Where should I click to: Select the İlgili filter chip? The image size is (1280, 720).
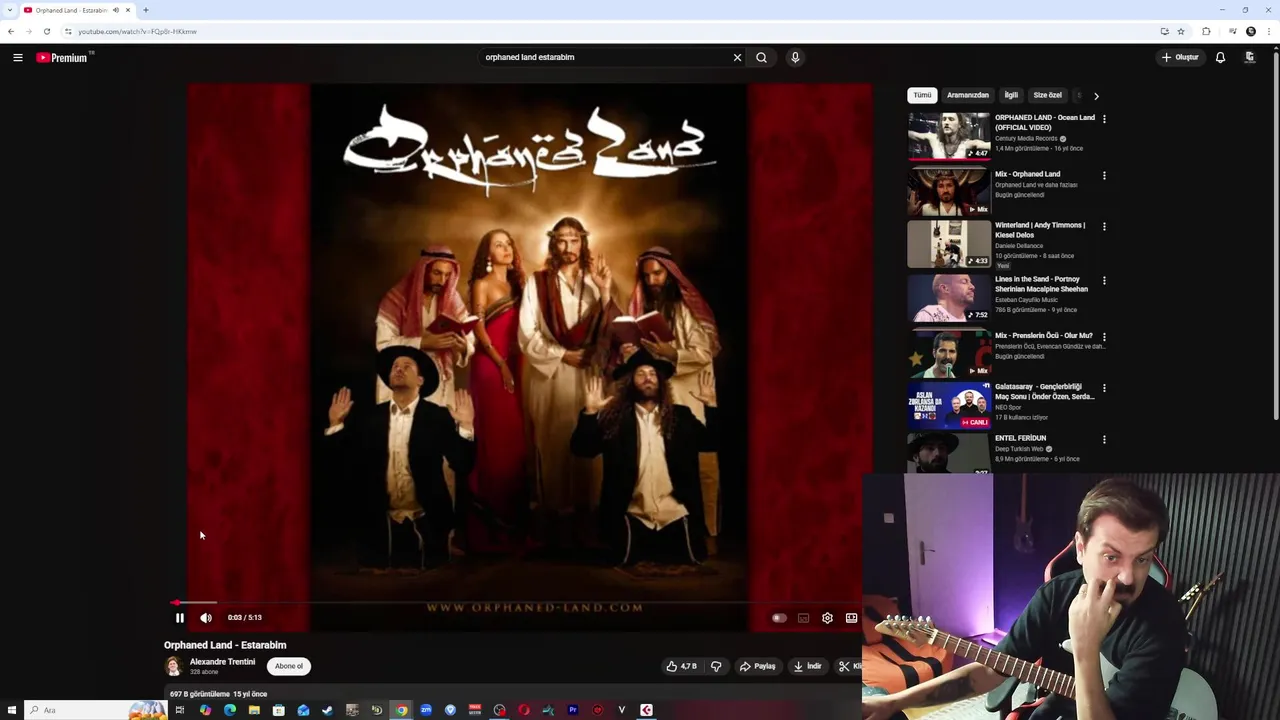(1011, 95)
